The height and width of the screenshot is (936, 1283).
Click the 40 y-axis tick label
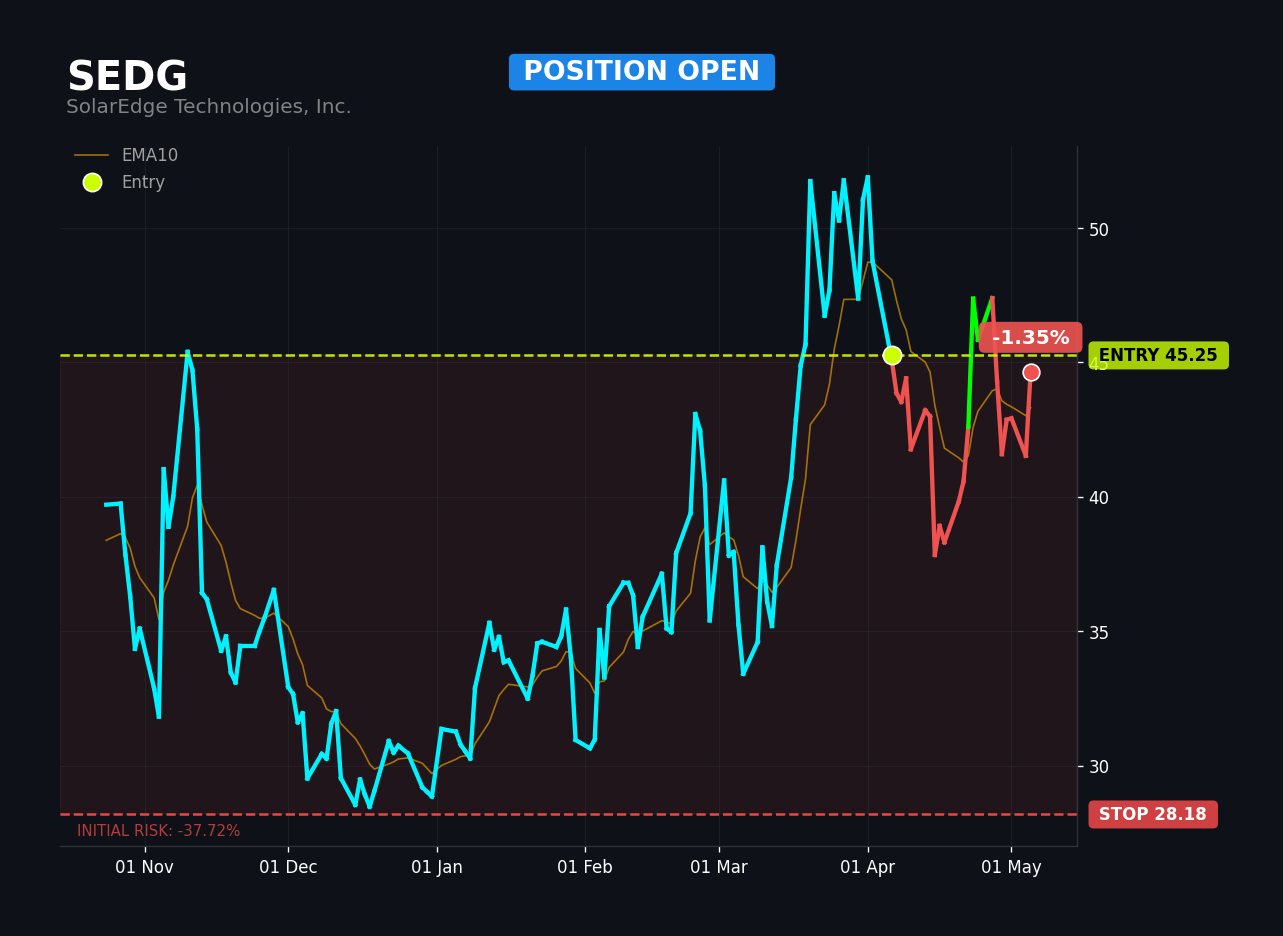click(1099, 497)
